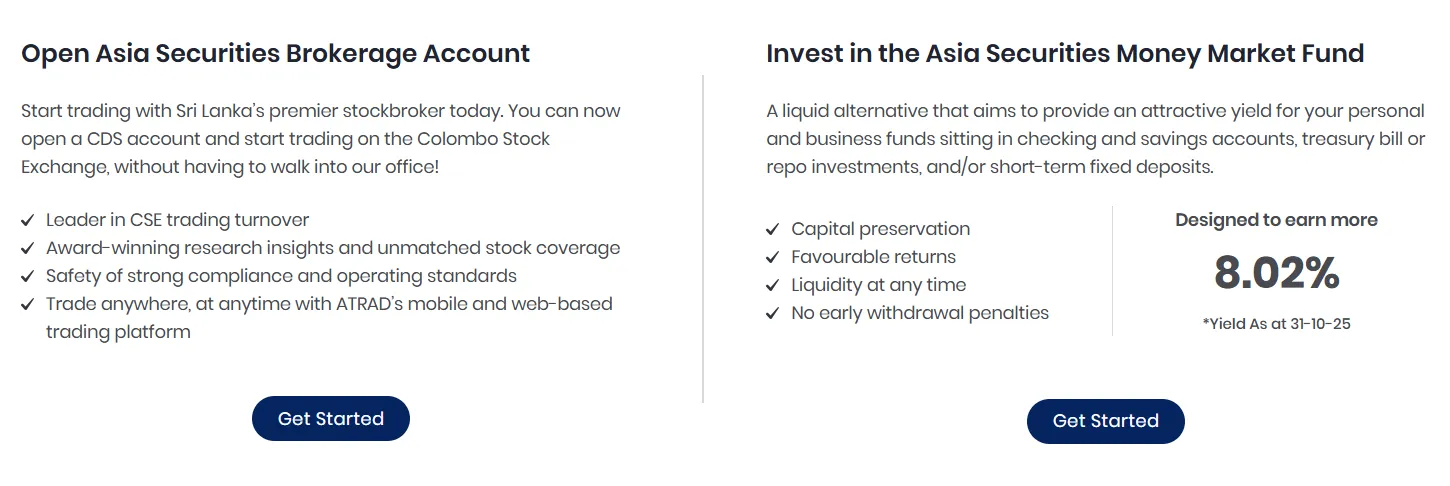Click Get Started under Brokerage Account
The image size is (1450, 486).
point(330,419)
